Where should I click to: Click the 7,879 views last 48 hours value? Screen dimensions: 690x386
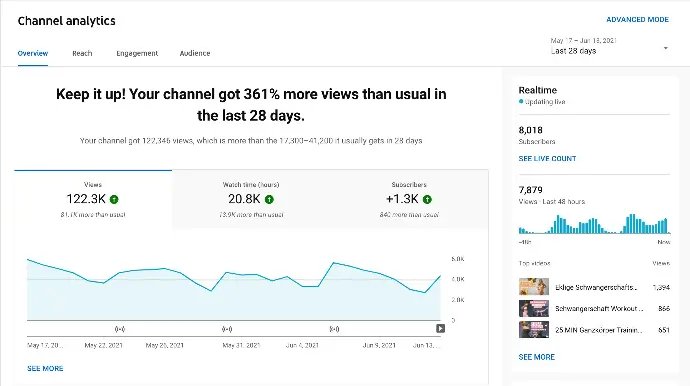tap(530, 190)
